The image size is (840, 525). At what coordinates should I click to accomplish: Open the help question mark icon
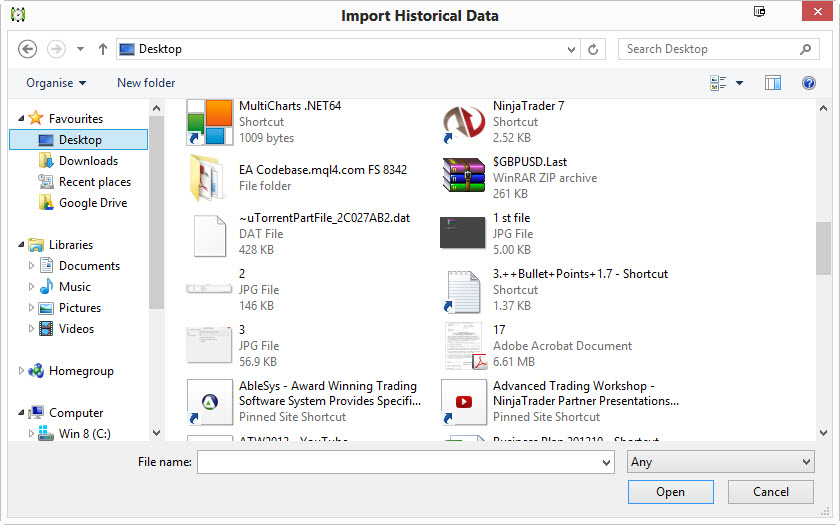point(809,83)
